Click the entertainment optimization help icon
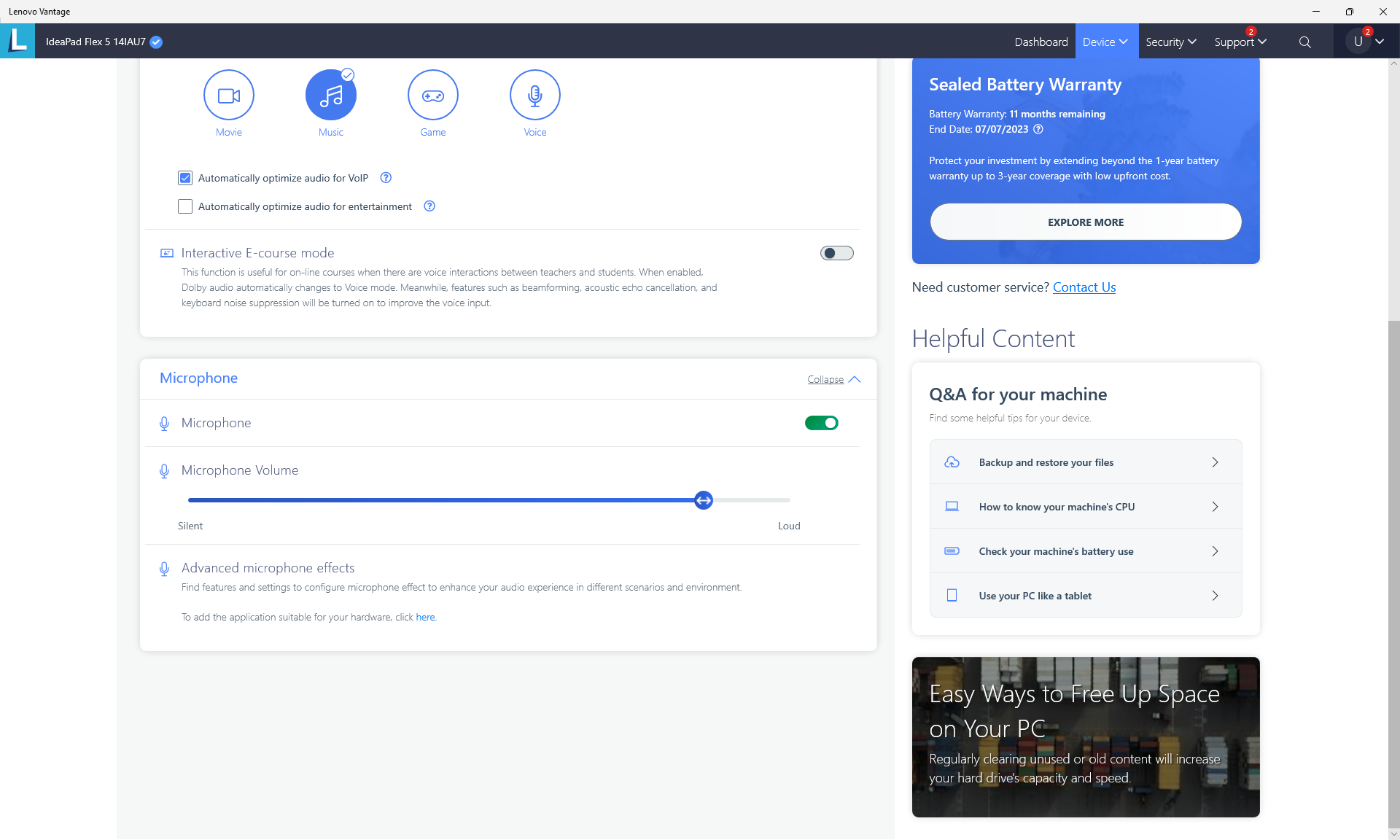1400x840 pixels. coord(429,206)
